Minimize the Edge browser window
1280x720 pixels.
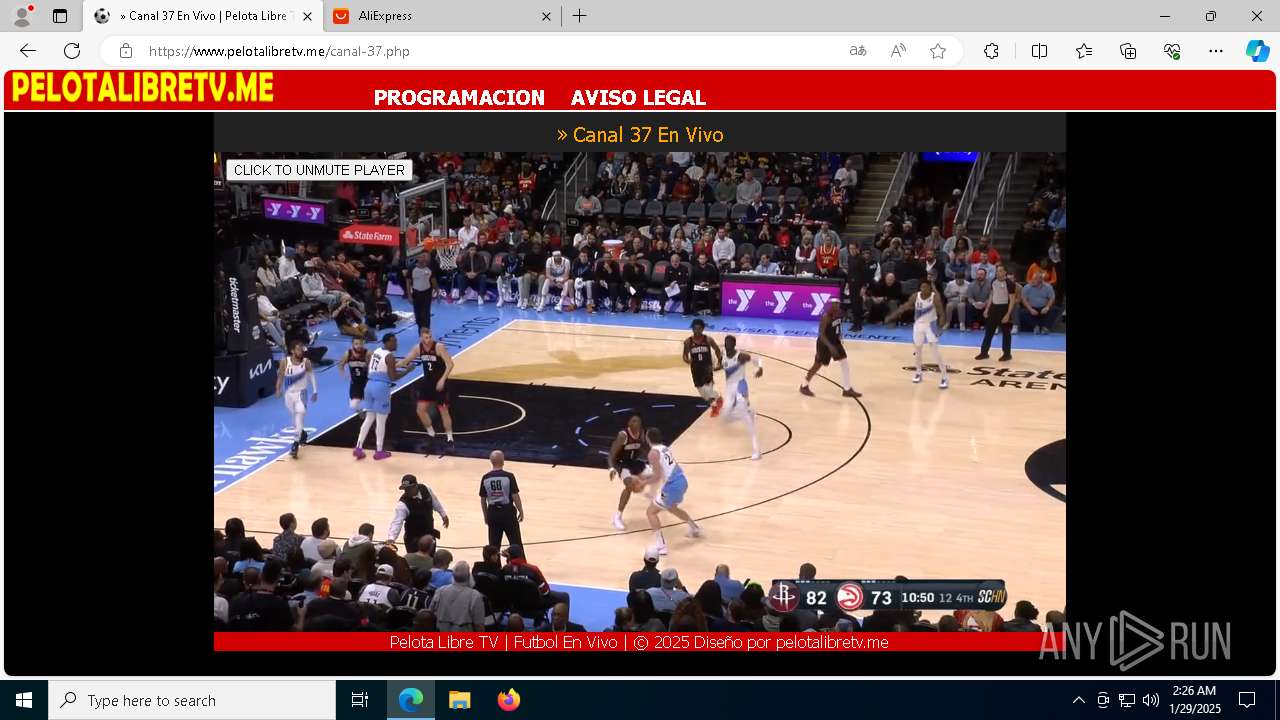[x=1165, y=16]
